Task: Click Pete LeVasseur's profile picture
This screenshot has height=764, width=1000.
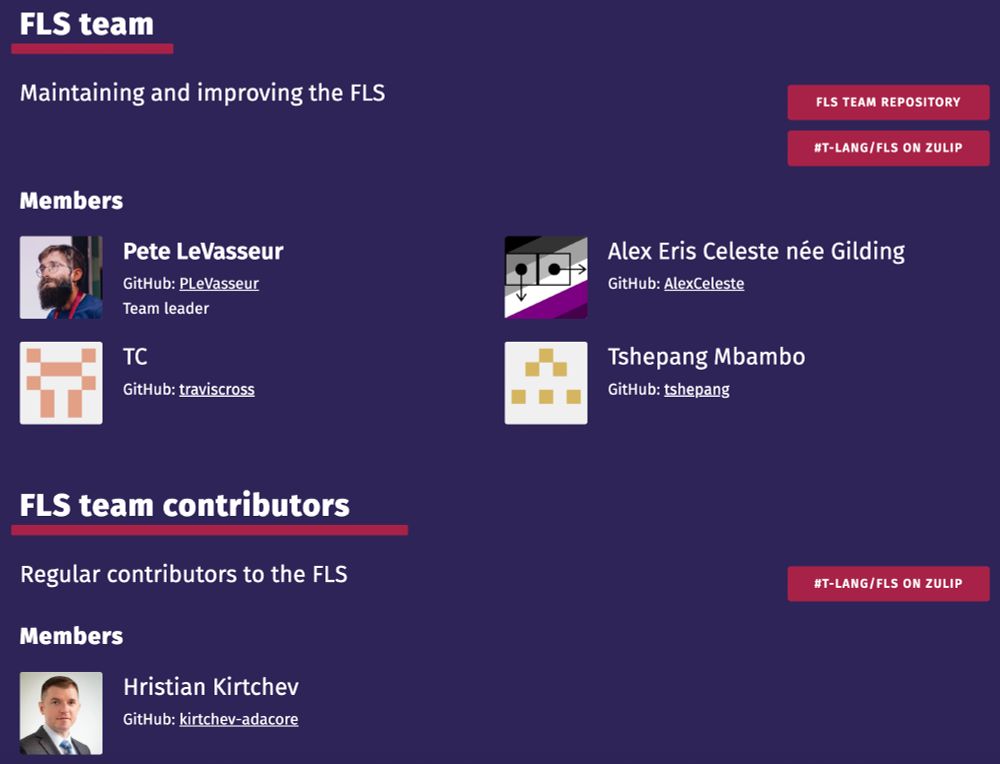Action: (x=61, y=277)
